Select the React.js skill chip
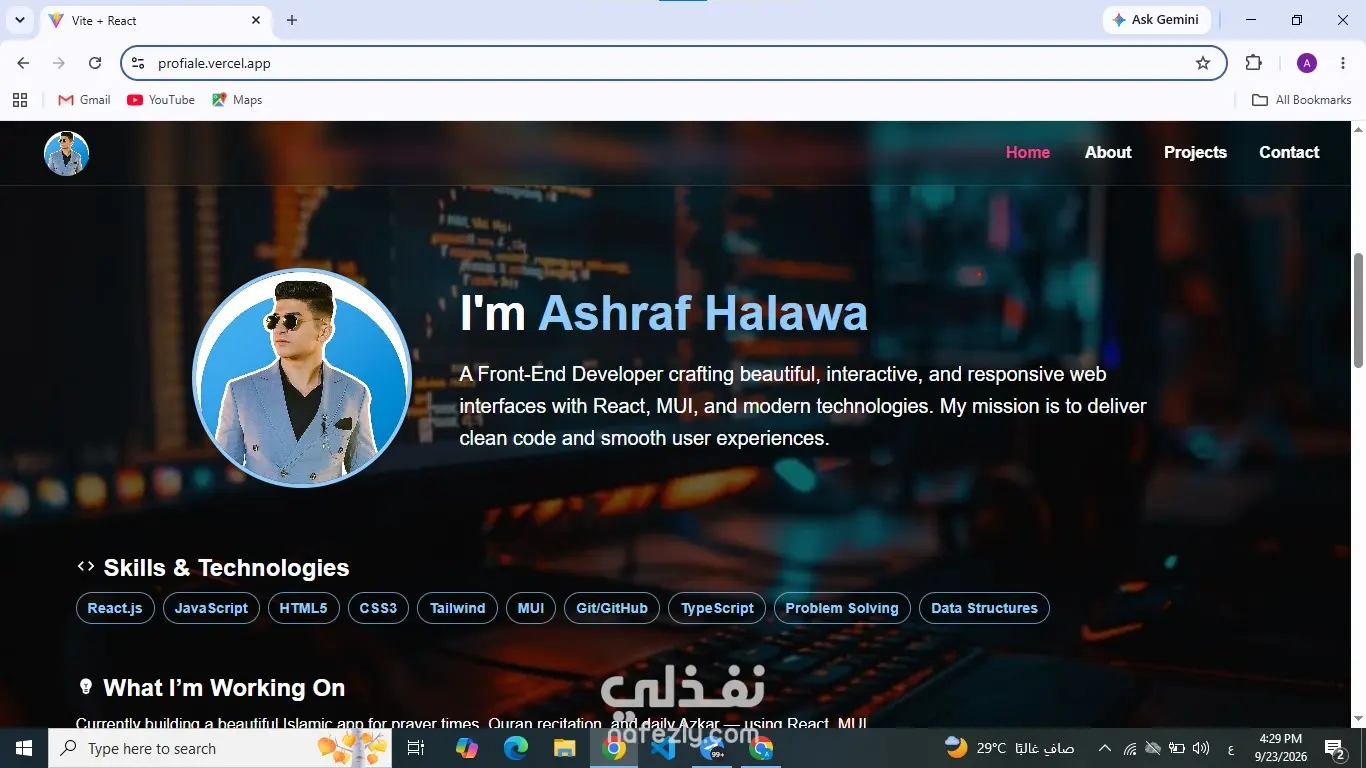 pos(115,608)
